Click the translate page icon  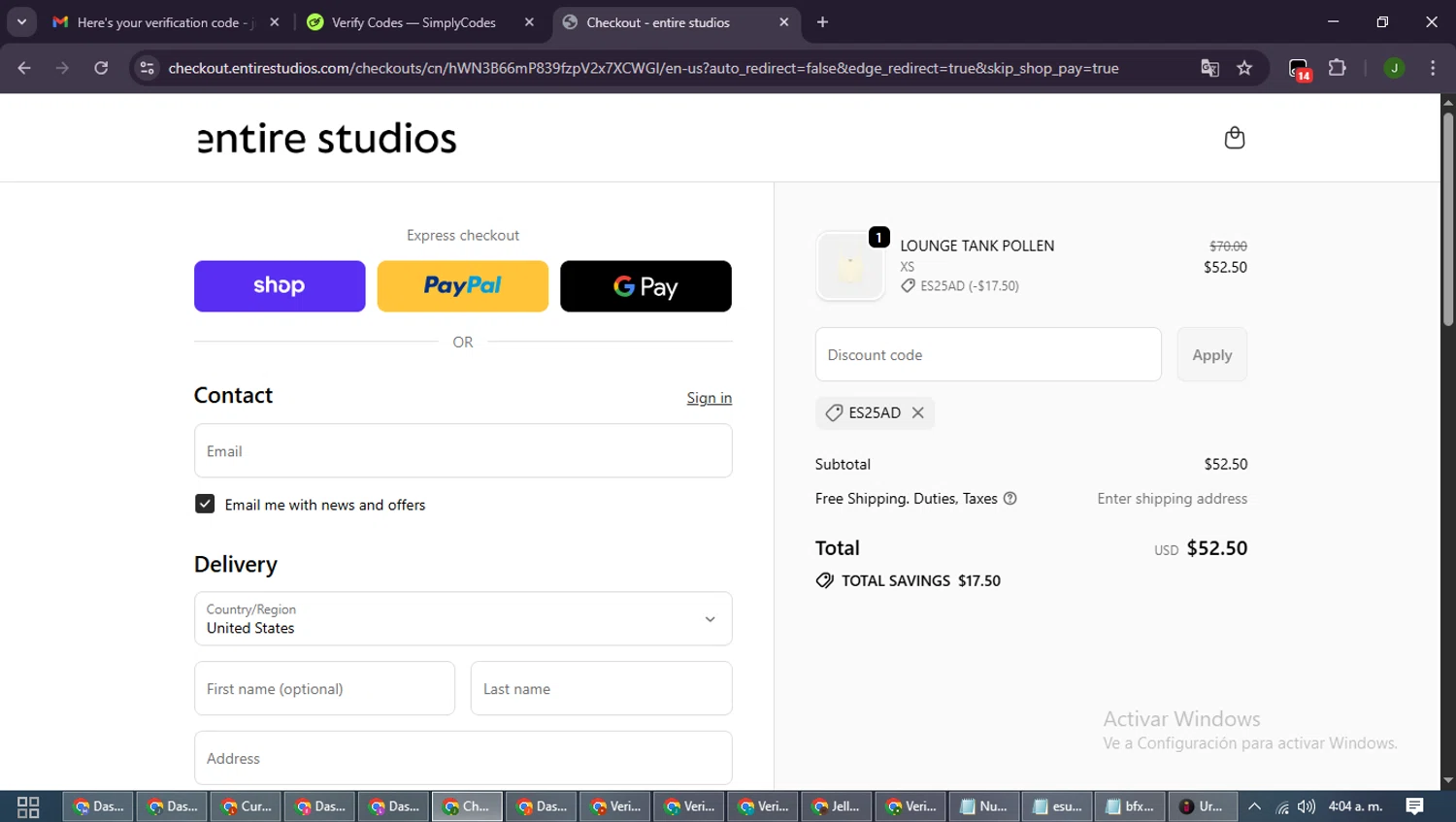tap(1209, 68)
